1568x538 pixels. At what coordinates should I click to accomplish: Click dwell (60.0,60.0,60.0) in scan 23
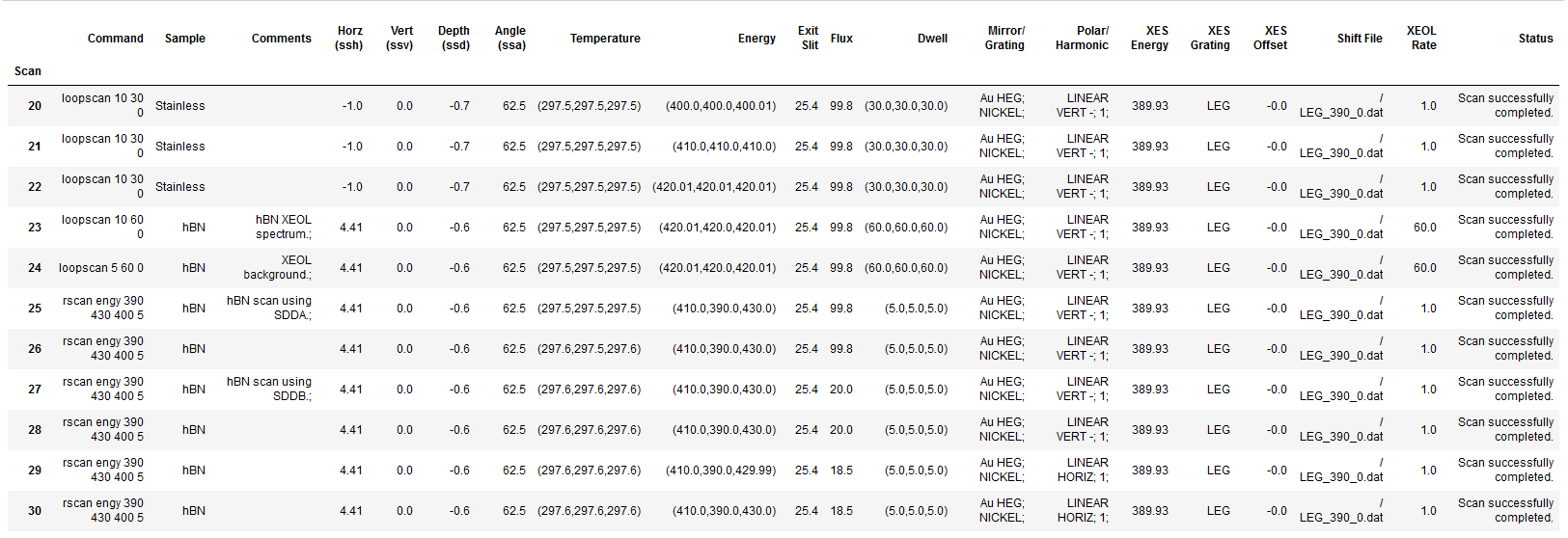(x=906, y=228)
